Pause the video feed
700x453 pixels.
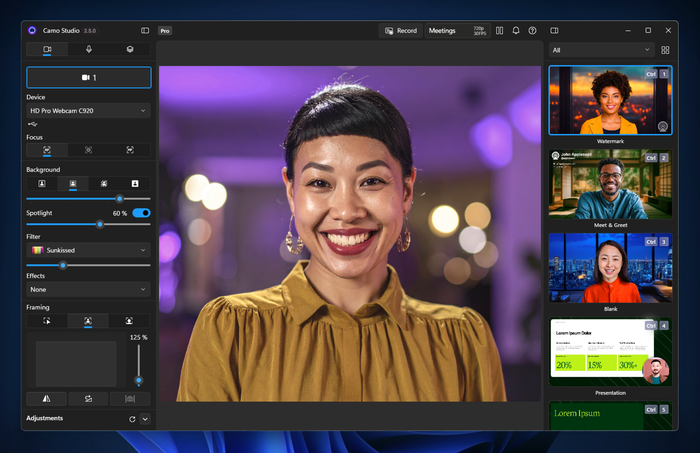500,30
